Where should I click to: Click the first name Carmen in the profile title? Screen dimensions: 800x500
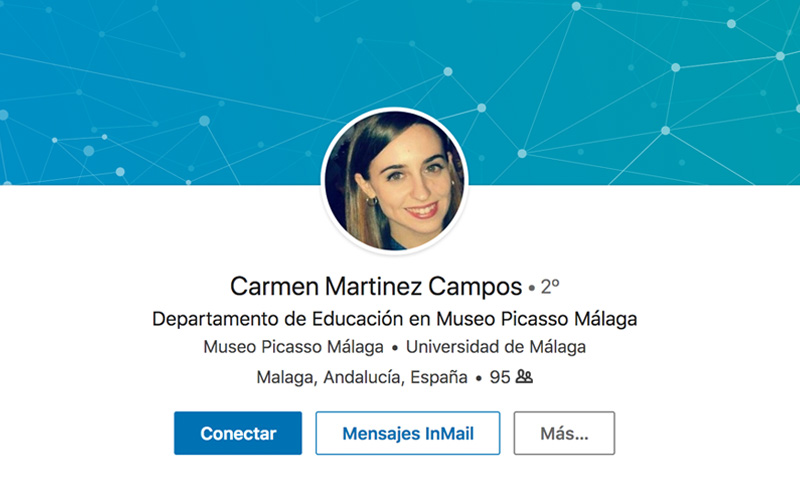[x=274, y=286]
